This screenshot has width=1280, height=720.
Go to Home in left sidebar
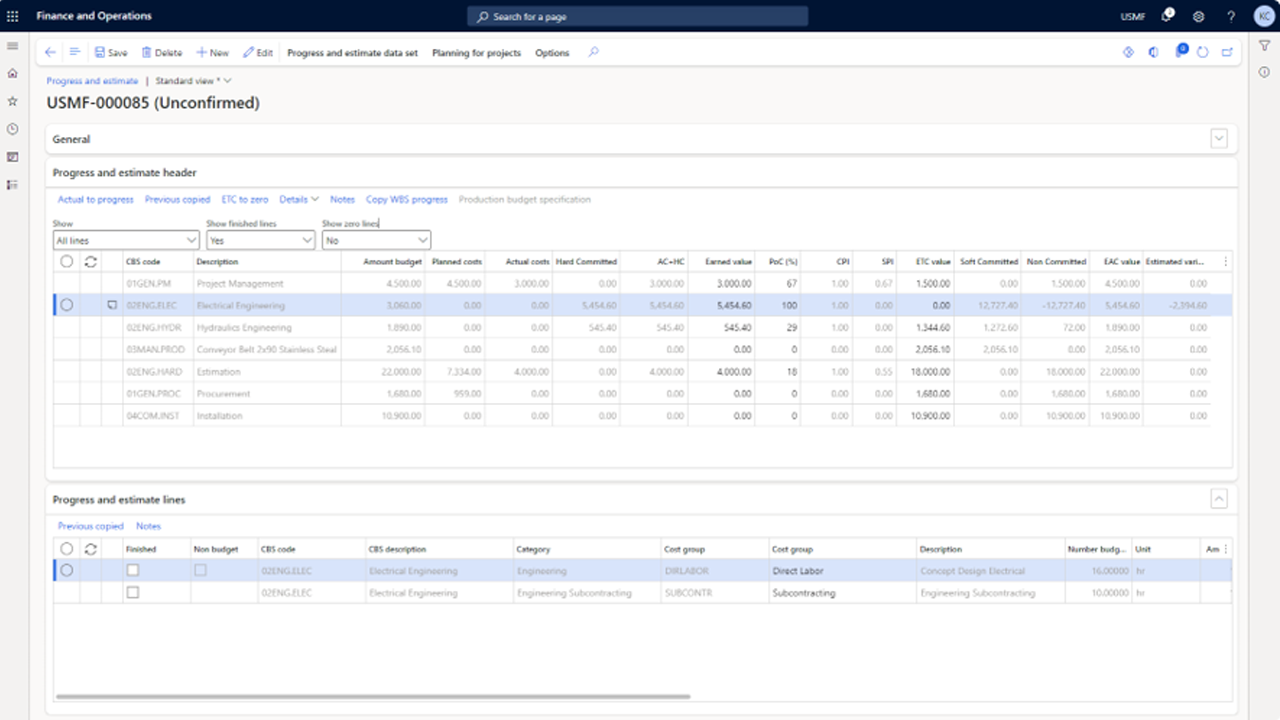(x=13, y=74)
